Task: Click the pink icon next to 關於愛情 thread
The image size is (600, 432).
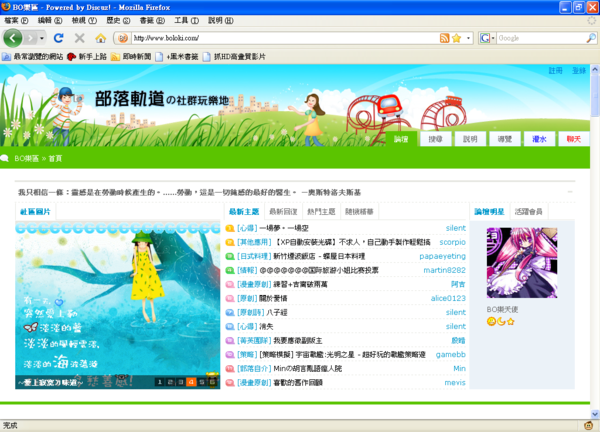Action: click(230, 298)
